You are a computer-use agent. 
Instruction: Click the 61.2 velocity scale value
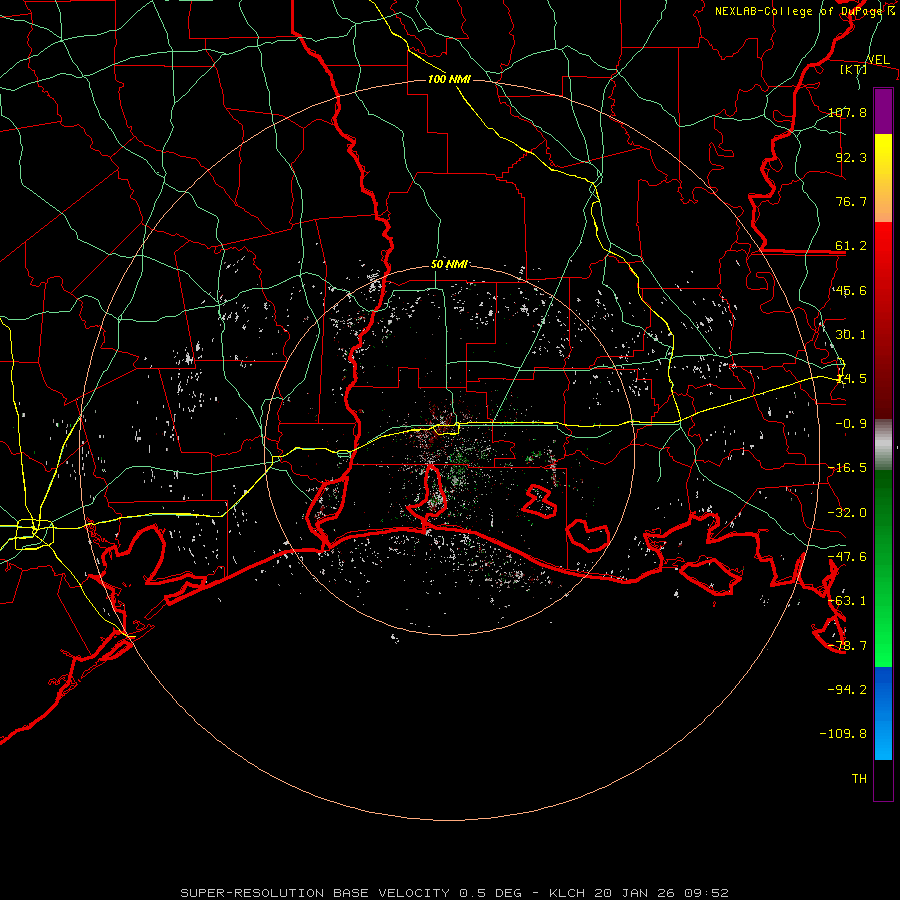tap(851, 246)
